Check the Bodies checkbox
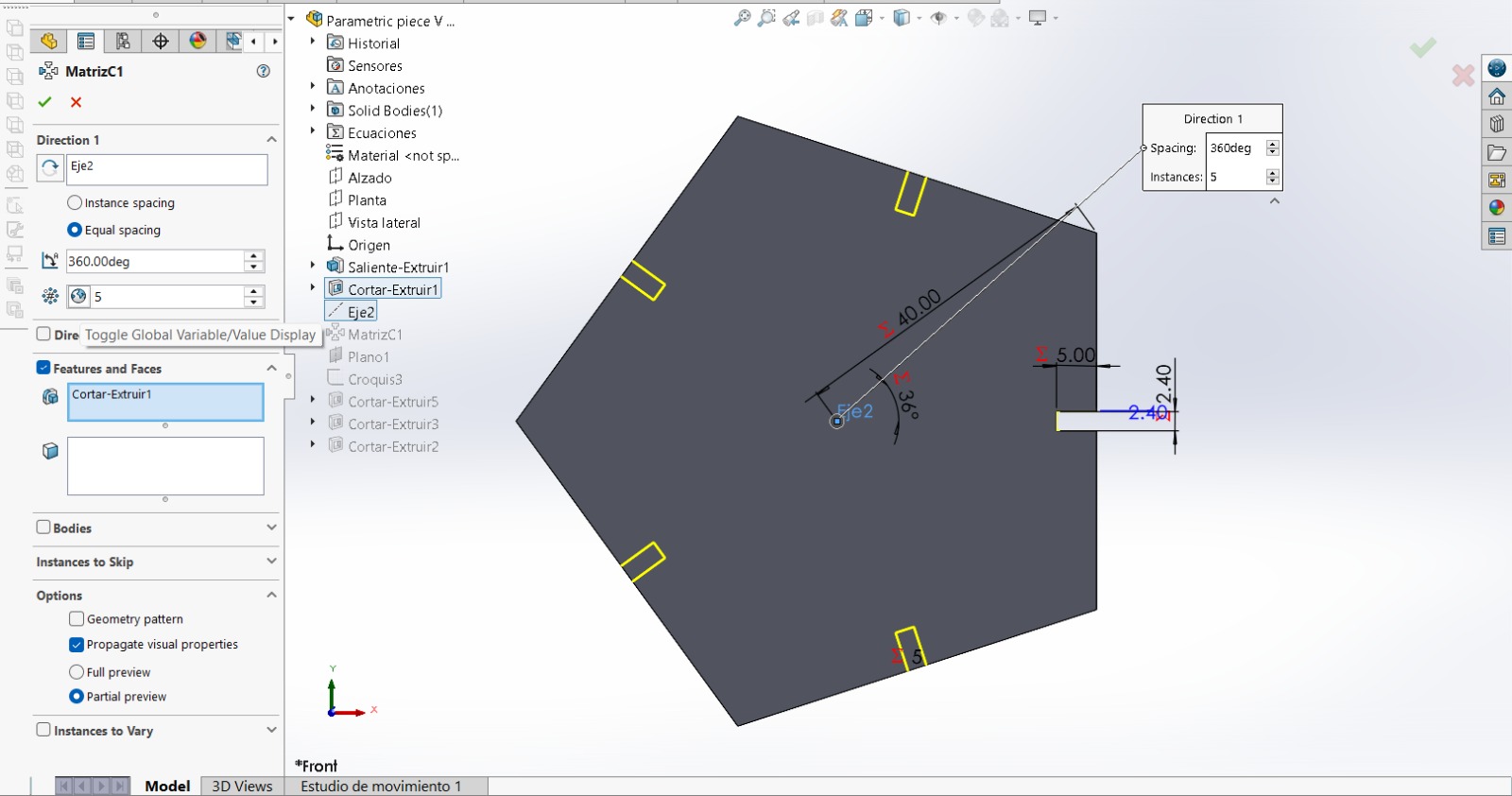Screen dimensions: 1512x796 click(x=43, y=528)
